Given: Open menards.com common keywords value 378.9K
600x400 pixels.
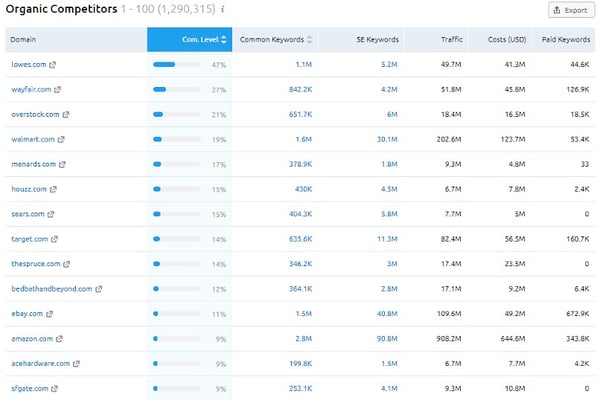Looking at the screenshot, I should 300,164.
